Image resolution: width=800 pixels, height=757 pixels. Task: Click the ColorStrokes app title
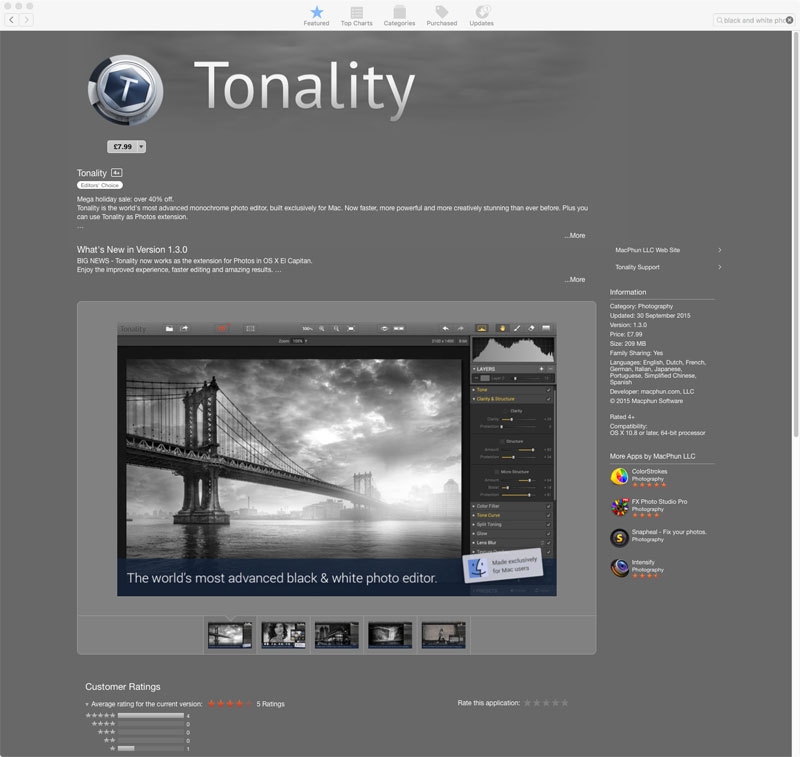[x=649, y=471]
